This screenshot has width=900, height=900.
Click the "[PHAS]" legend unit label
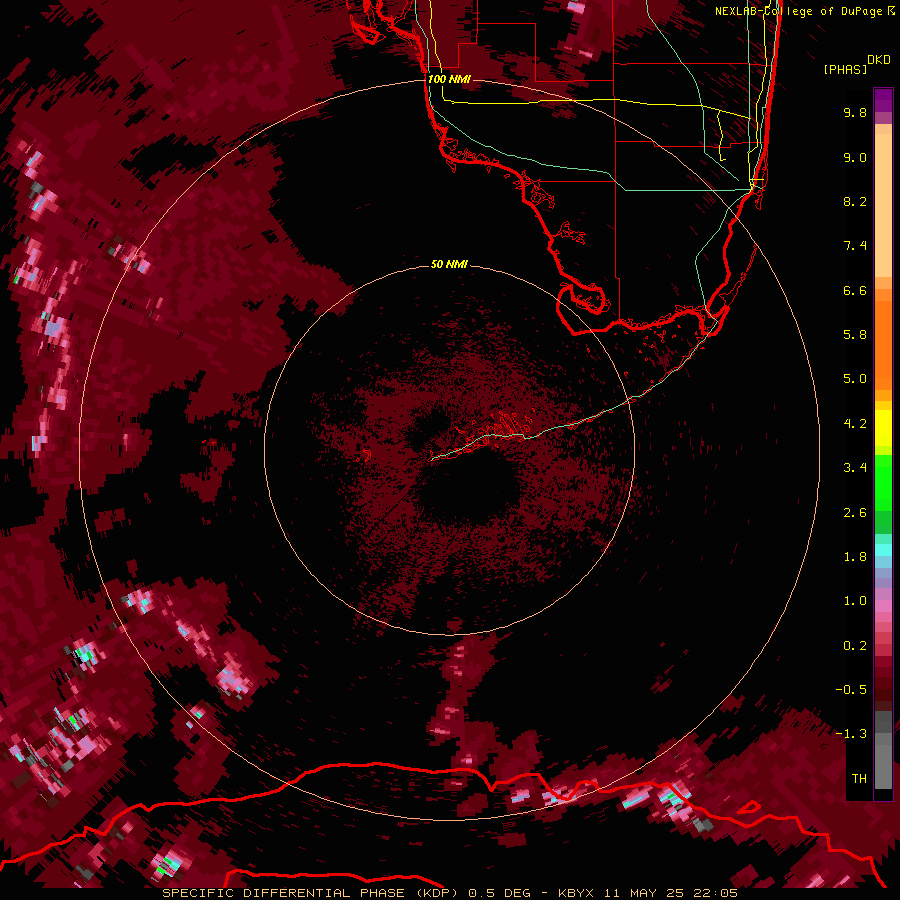tap(845, 69)
